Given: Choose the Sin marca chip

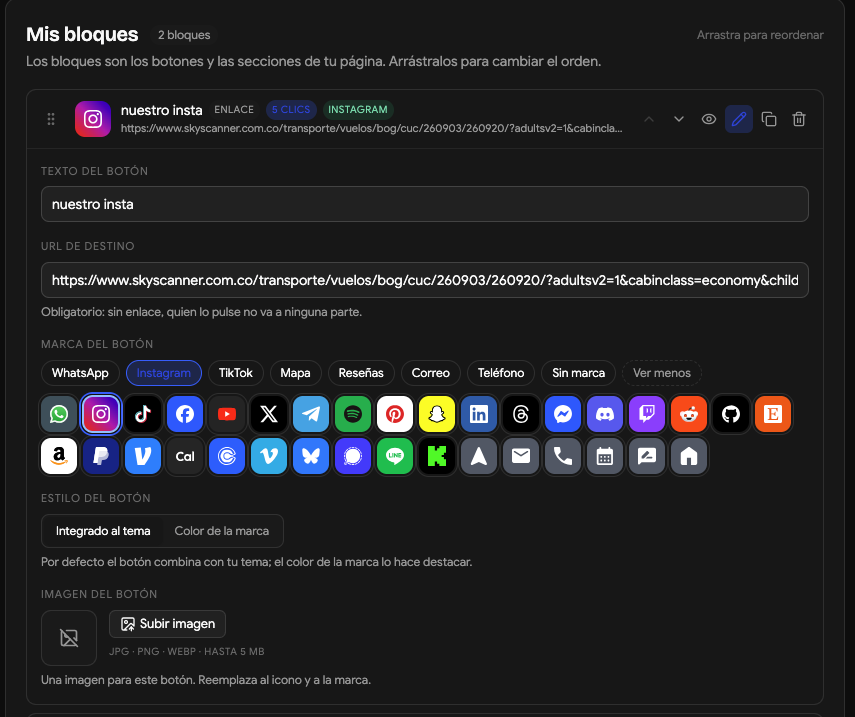Looking at the screenshot, I should [579, 373].
